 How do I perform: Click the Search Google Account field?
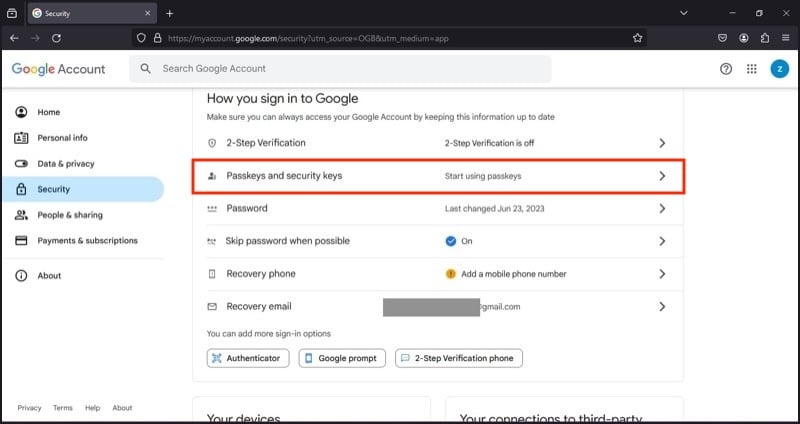[x=340, y=69]
